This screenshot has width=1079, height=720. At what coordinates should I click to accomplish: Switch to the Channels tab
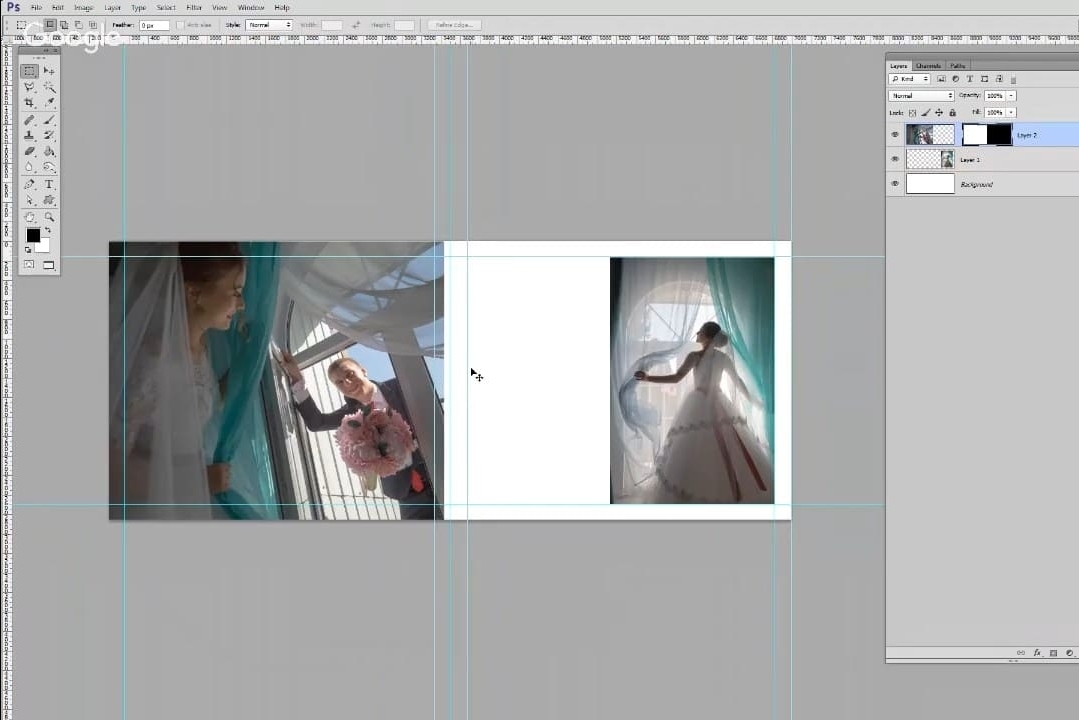[x=928, y=66]
